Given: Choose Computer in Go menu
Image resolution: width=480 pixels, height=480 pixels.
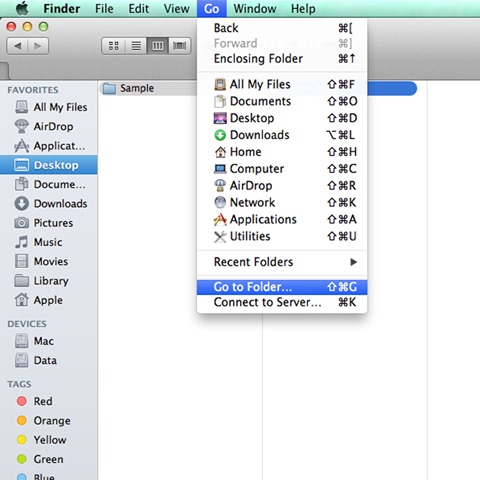Looking at the screenshot, I should click(x=282, y=169).
